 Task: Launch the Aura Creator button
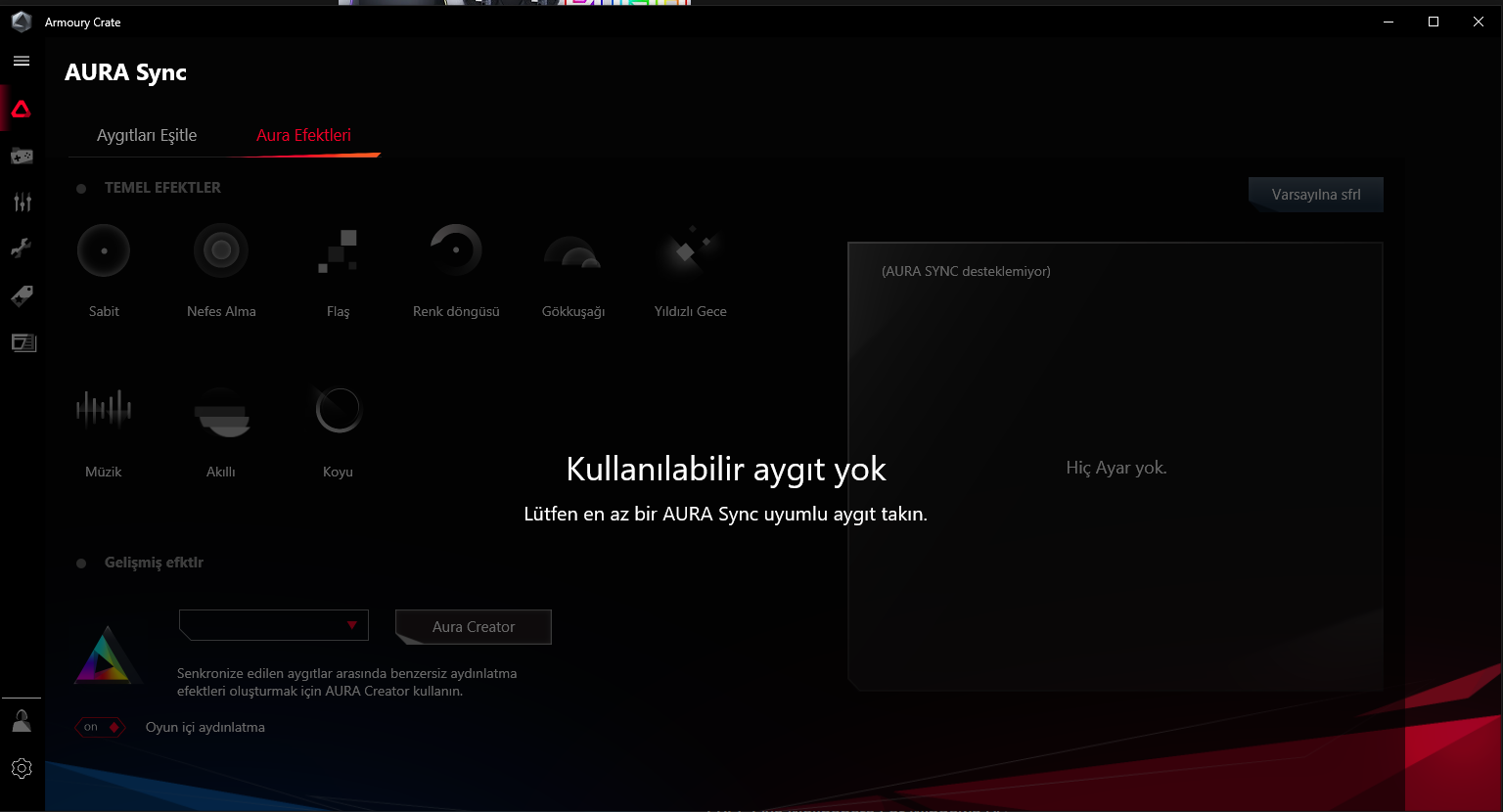pos(474,627)
